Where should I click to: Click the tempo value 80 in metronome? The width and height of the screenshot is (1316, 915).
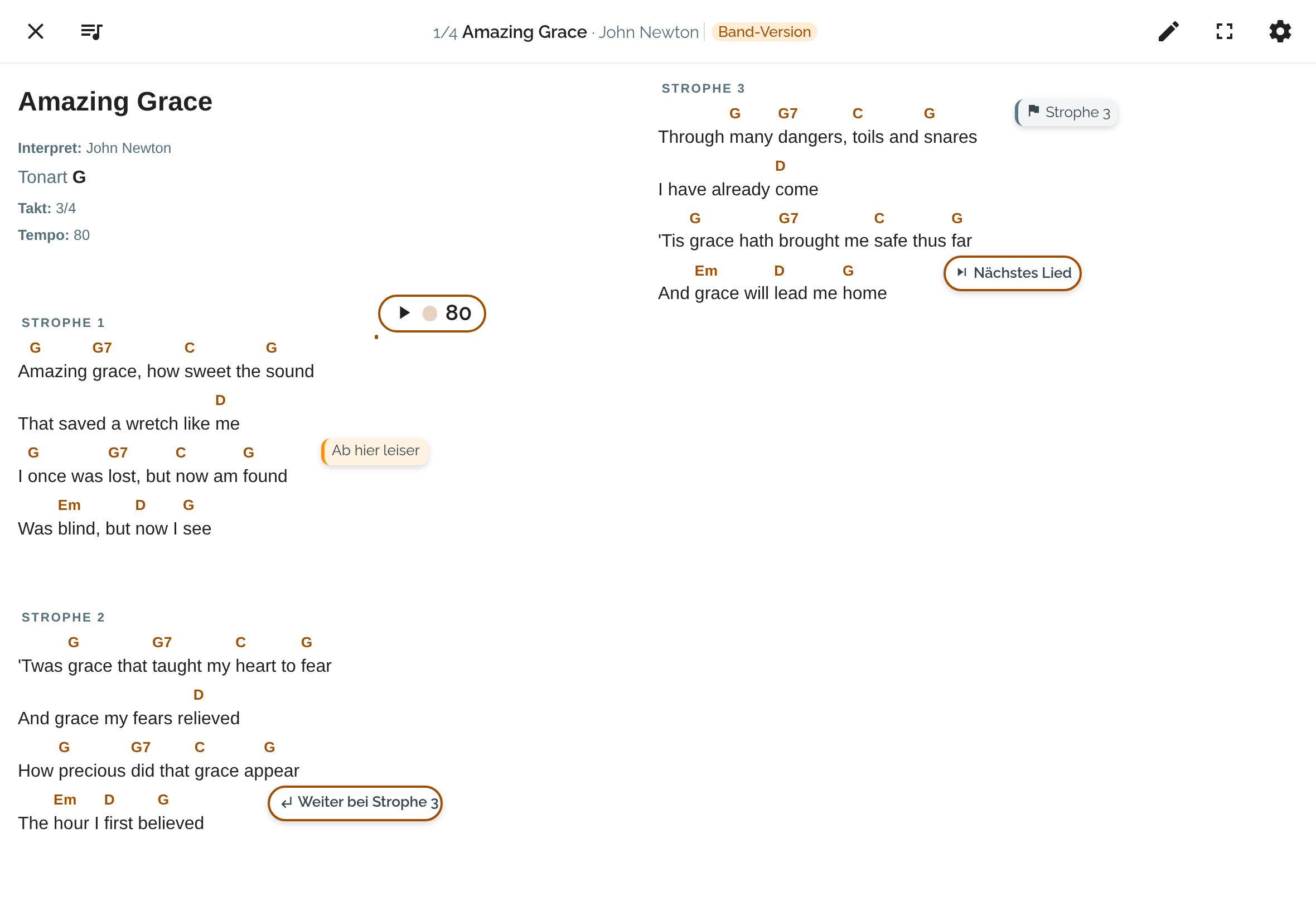tap(458, 313)
